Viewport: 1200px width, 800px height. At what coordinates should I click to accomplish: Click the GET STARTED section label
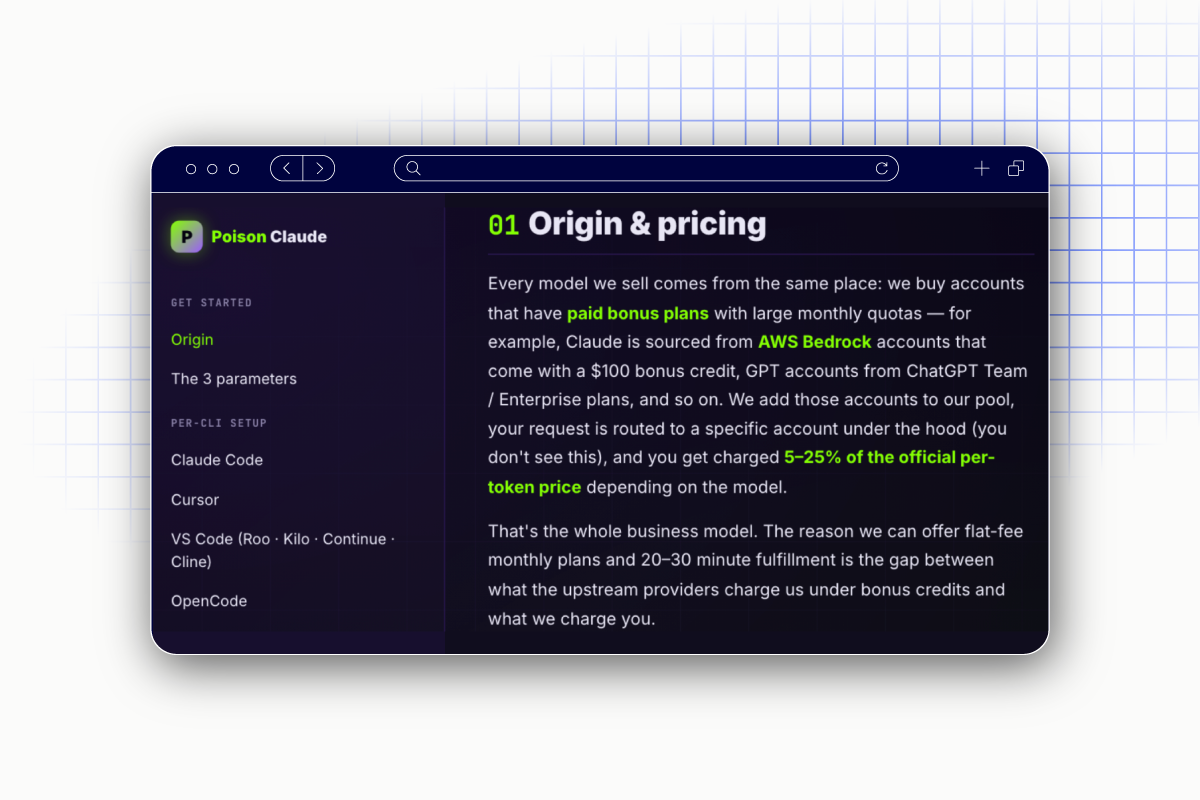[211, 303]
